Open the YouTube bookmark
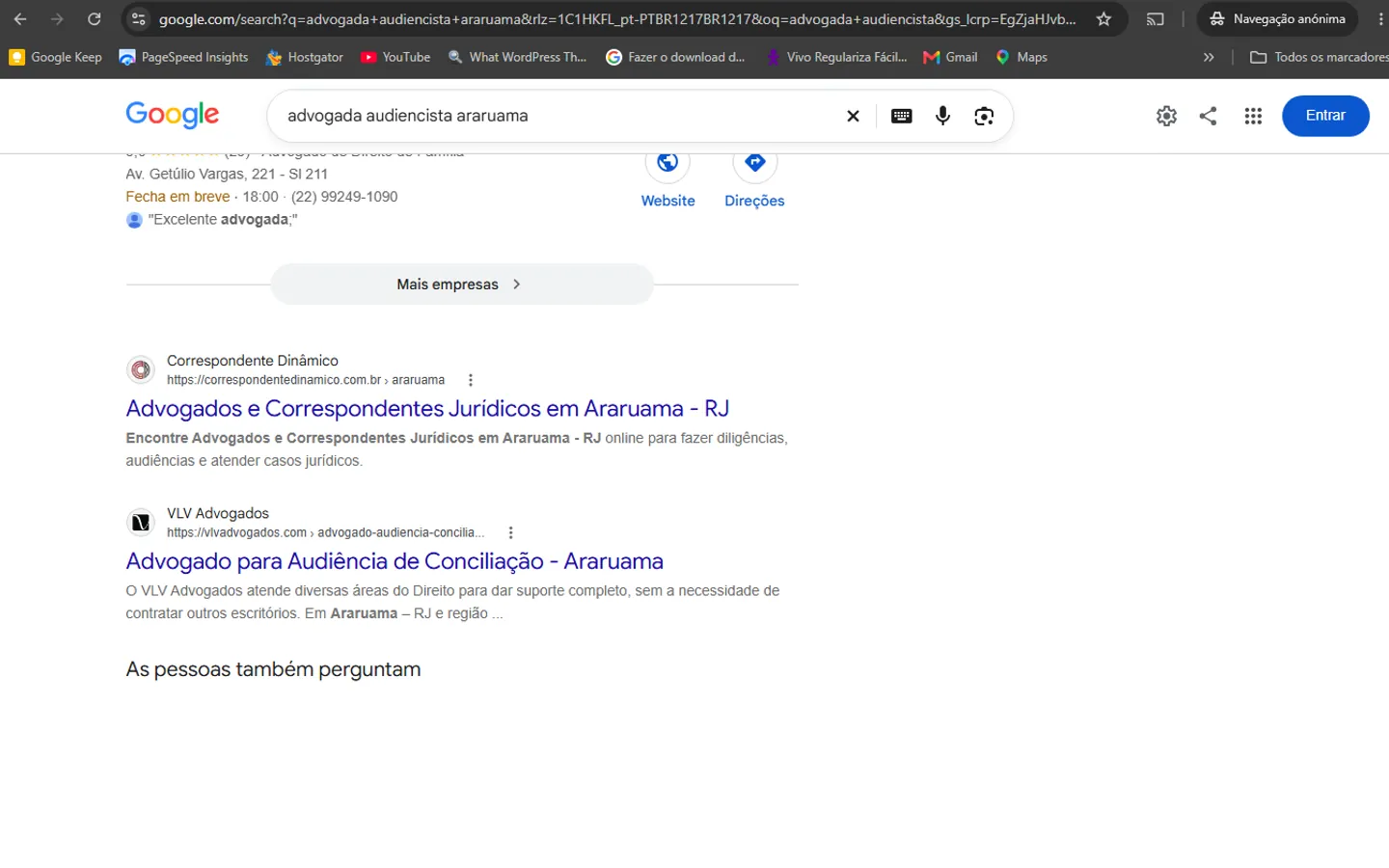 click(395, 57)
